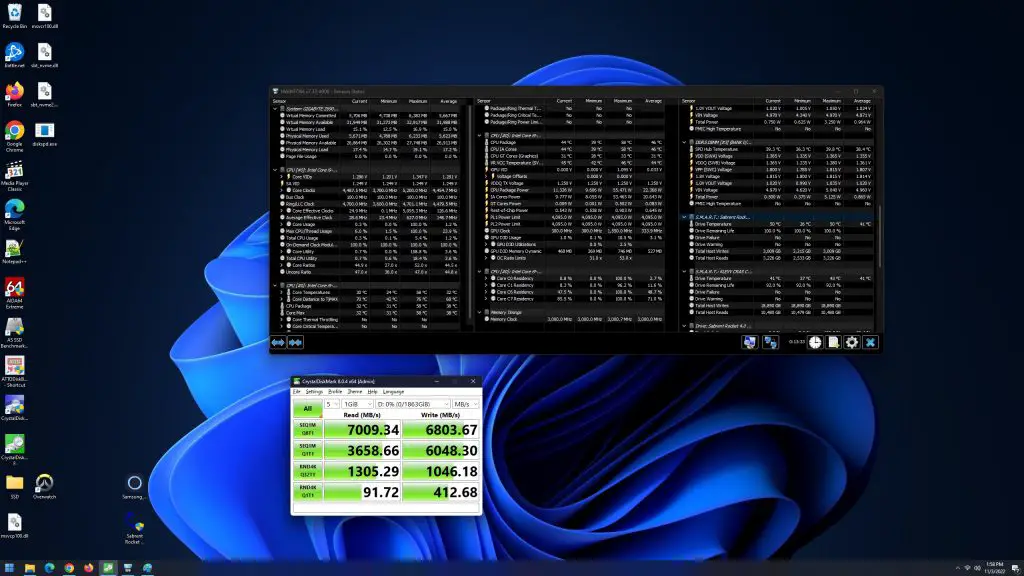This screenshot has width=1024, height=576.
Task: Open the AIDA64 Extreme desktop shortcut
Action: (14, 293)
